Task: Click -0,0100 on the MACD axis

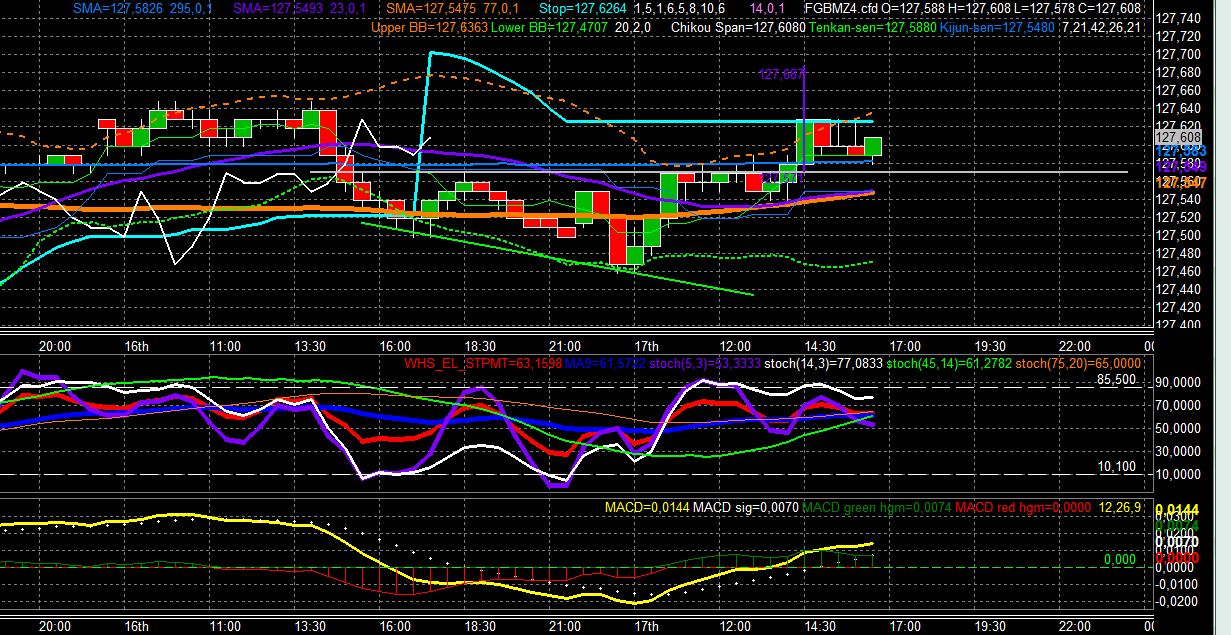Action: pyautogui.click(x=1179, y=583)
